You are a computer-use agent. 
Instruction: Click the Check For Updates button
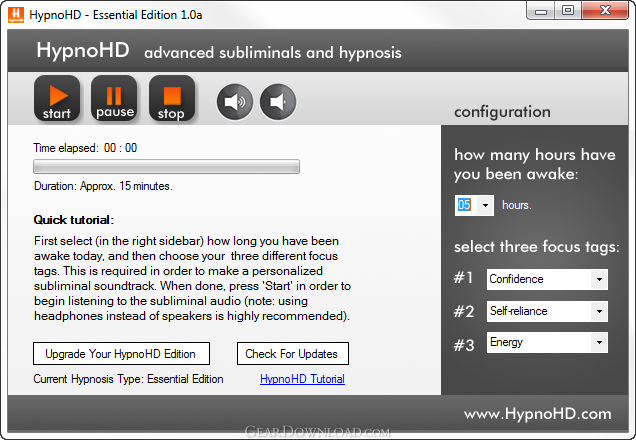click(x=293, y=354)
